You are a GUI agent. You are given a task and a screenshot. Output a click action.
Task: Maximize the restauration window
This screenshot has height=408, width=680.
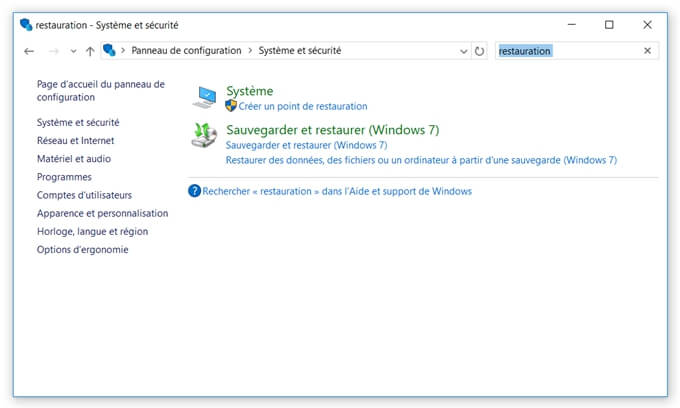[609, 25]
